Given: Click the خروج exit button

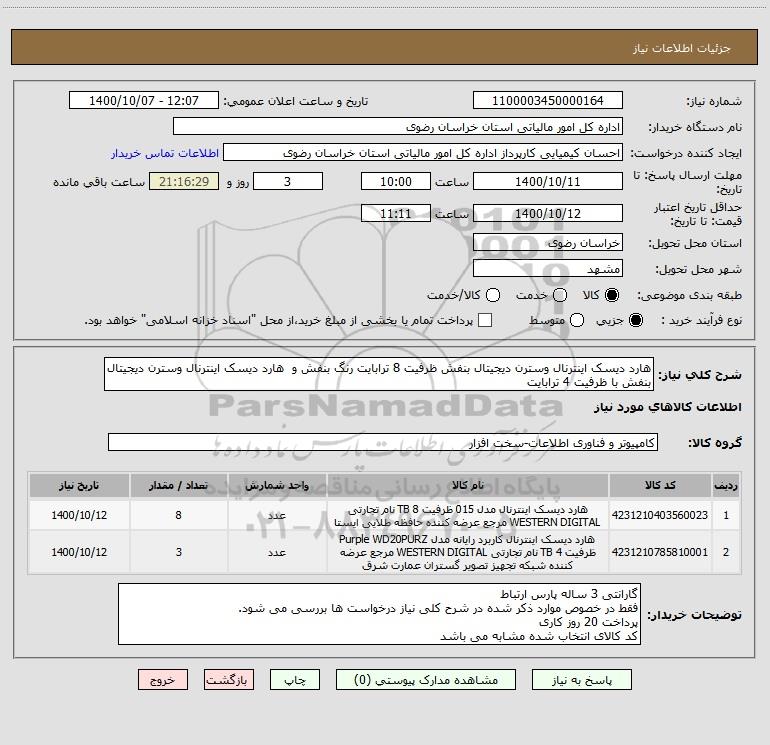Looking at the screenshot, I should 163,680.
